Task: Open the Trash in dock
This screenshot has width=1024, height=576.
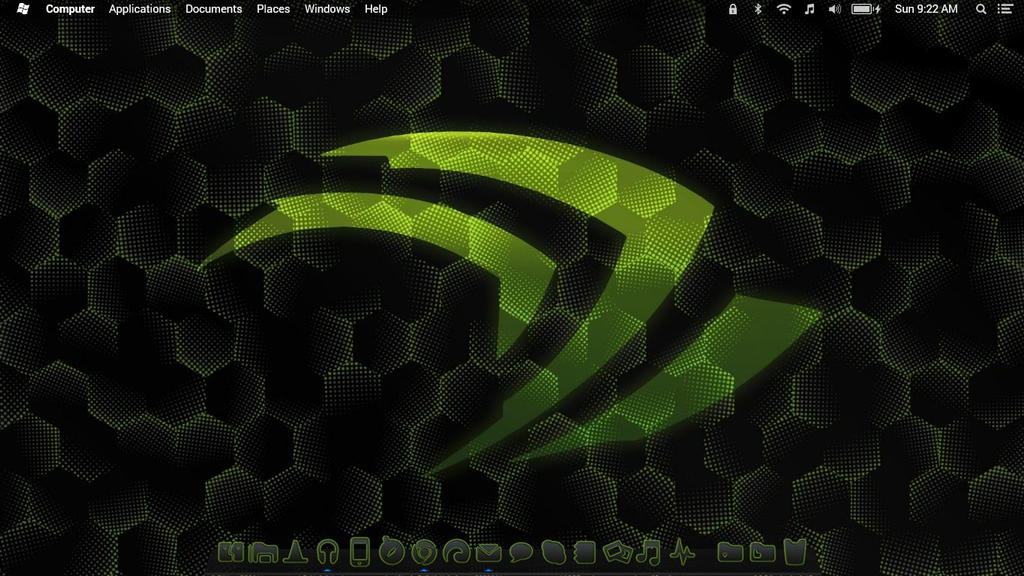Action: coord(795,552)
